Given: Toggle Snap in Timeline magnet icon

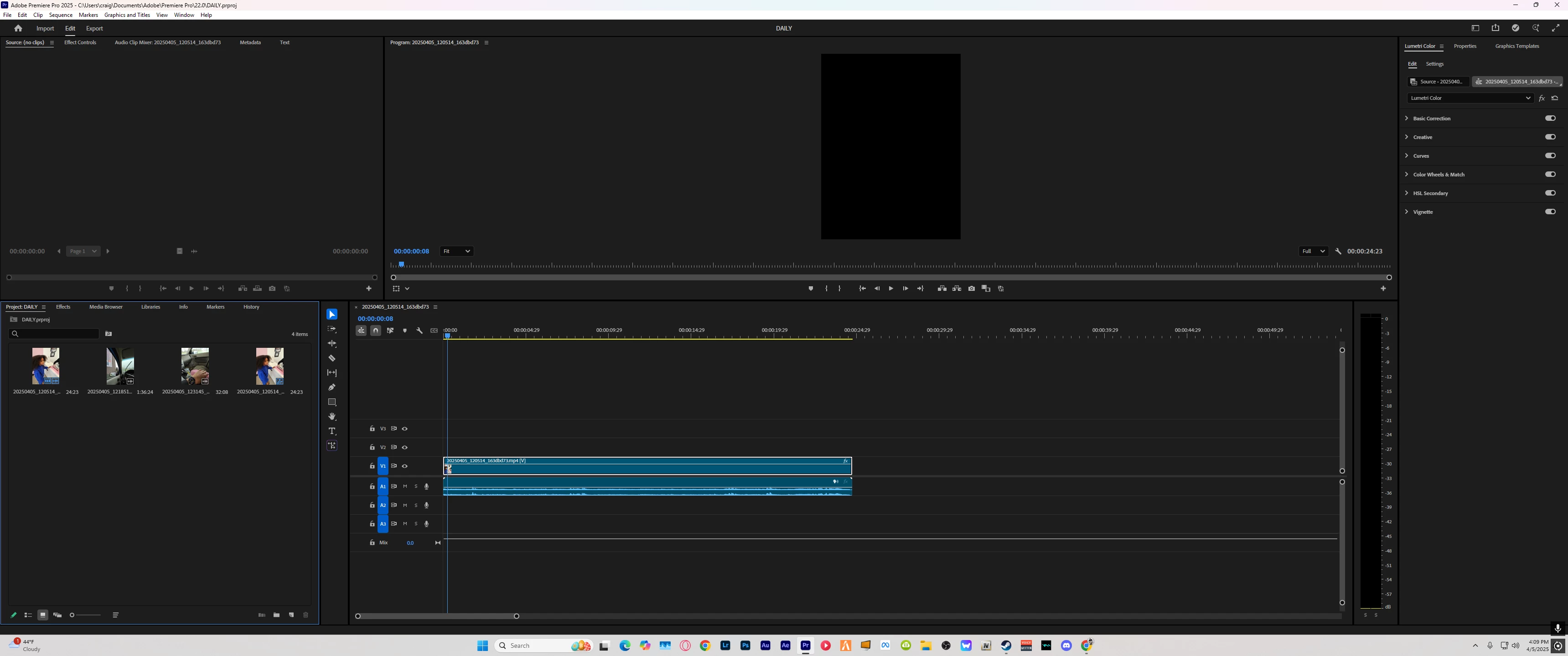Looking at the screenshot, I should (x=376, y=331).
